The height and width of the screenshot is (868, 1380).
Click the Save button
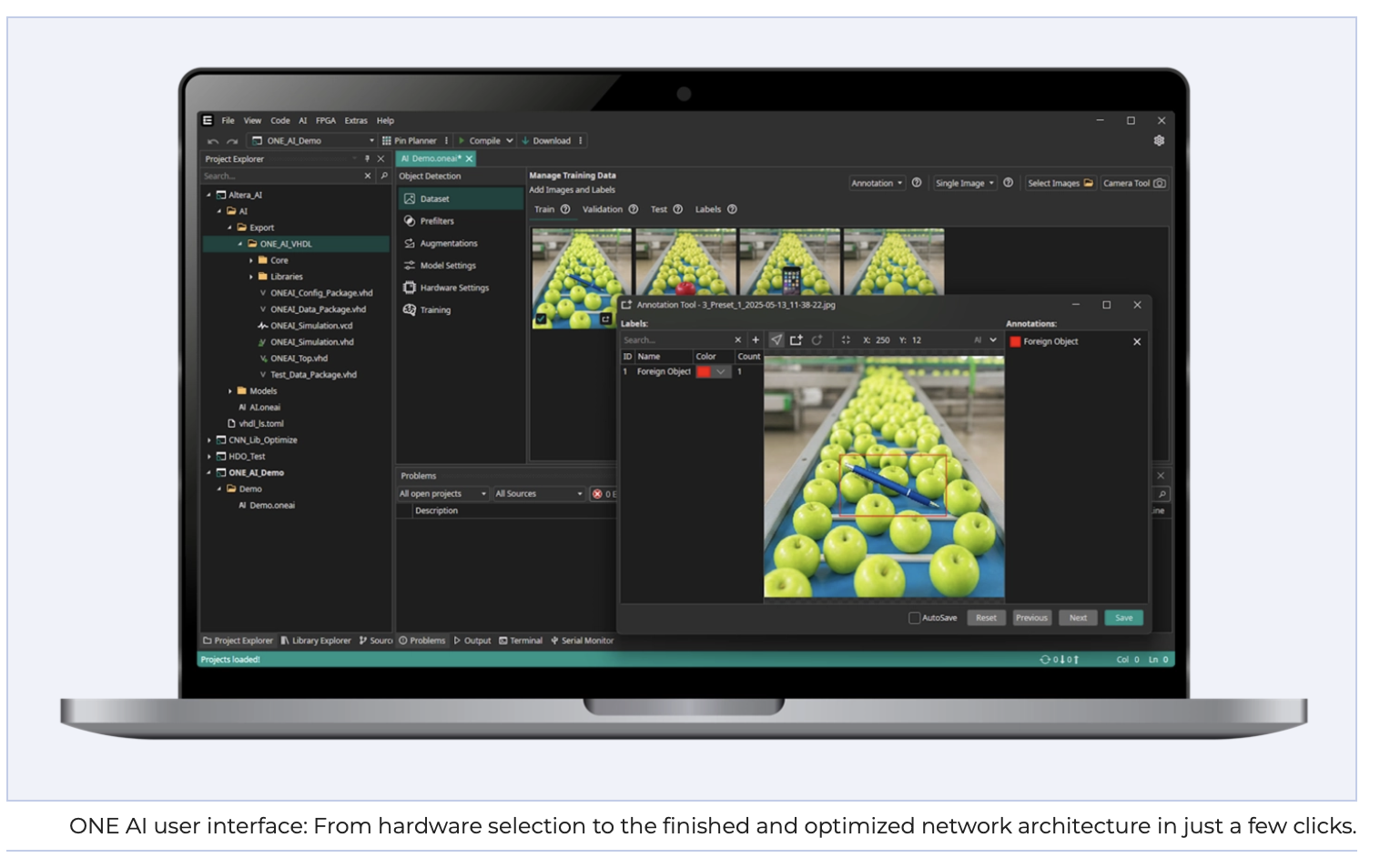tap(1123, 618)
